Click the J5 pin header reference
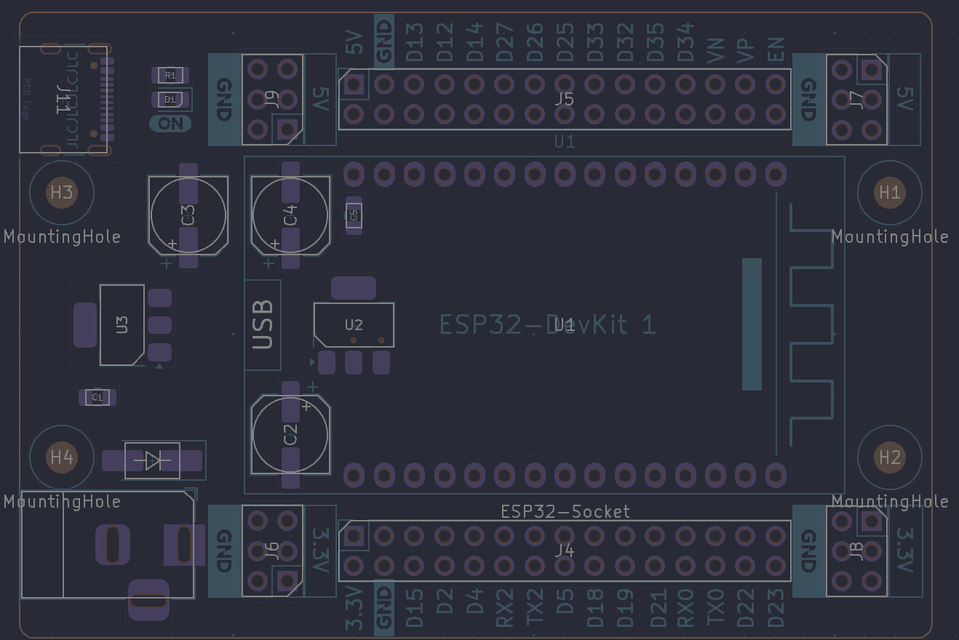This screenshot has height=640, width=959. click(x=564, y=99)
